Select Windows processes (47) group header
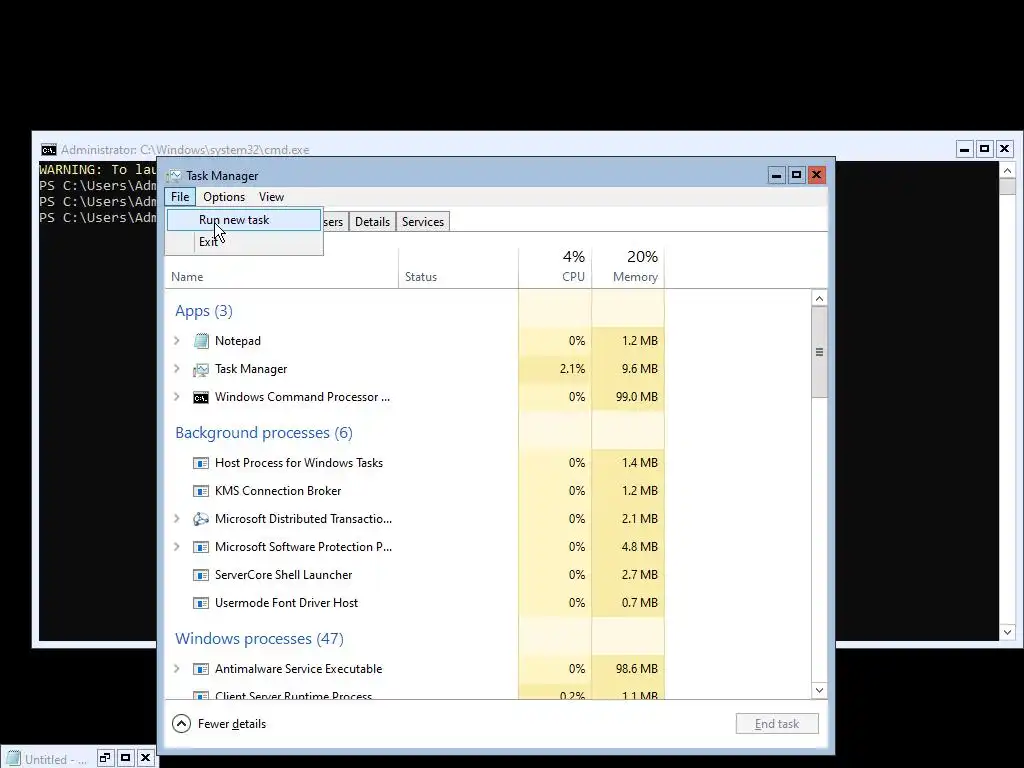 [x=259, y=639]
